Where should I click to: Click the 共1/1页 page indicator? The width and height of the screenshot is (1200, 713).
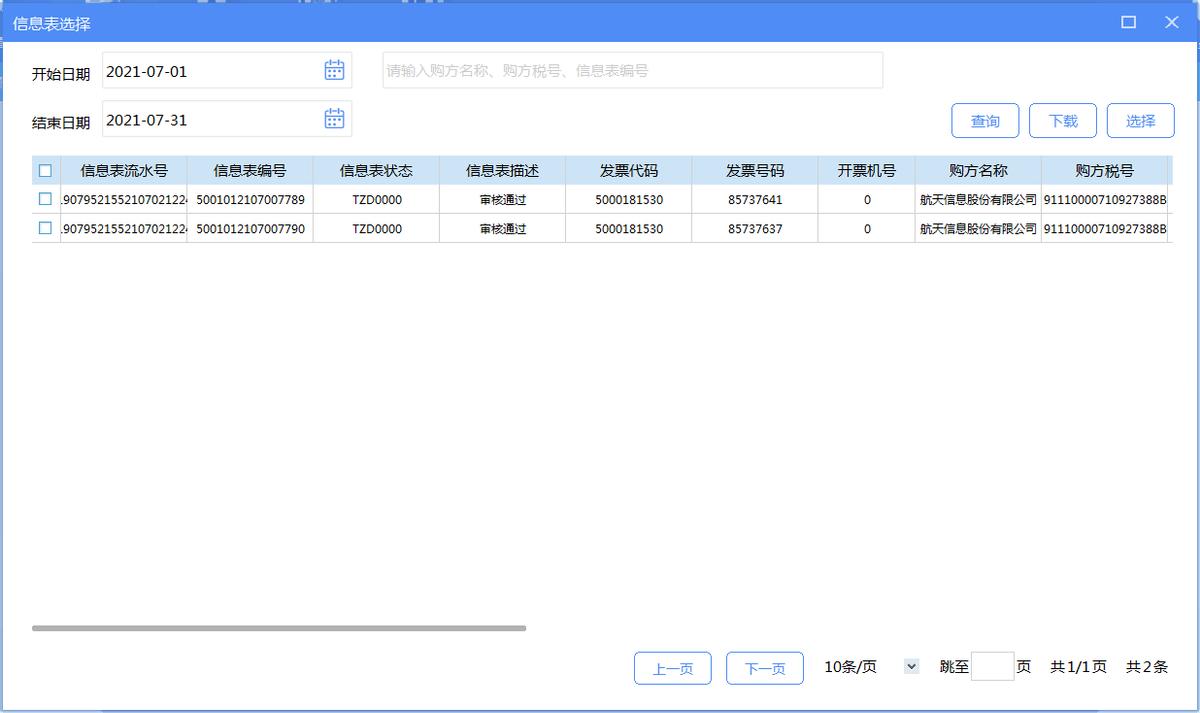tap(1078, 667)
